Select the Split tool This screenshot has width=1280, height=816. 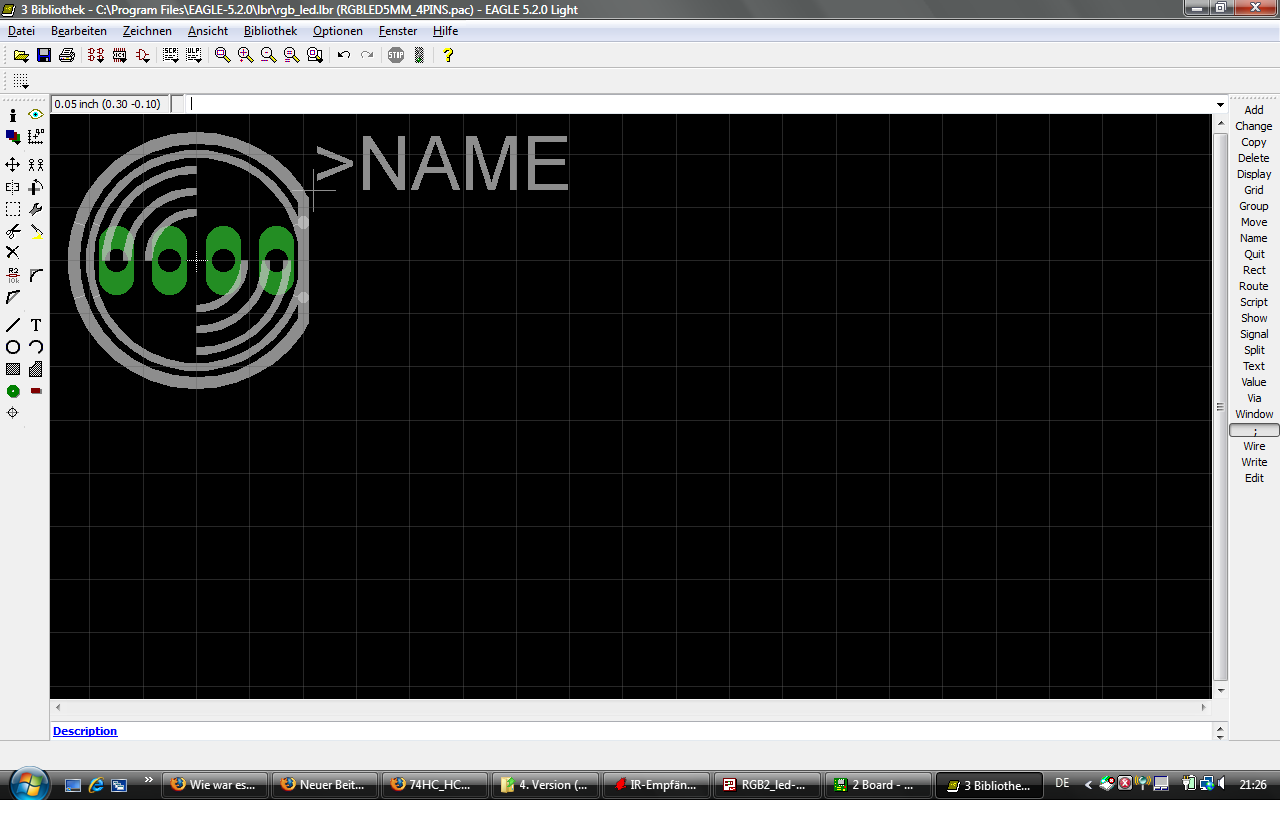[13, 297]
